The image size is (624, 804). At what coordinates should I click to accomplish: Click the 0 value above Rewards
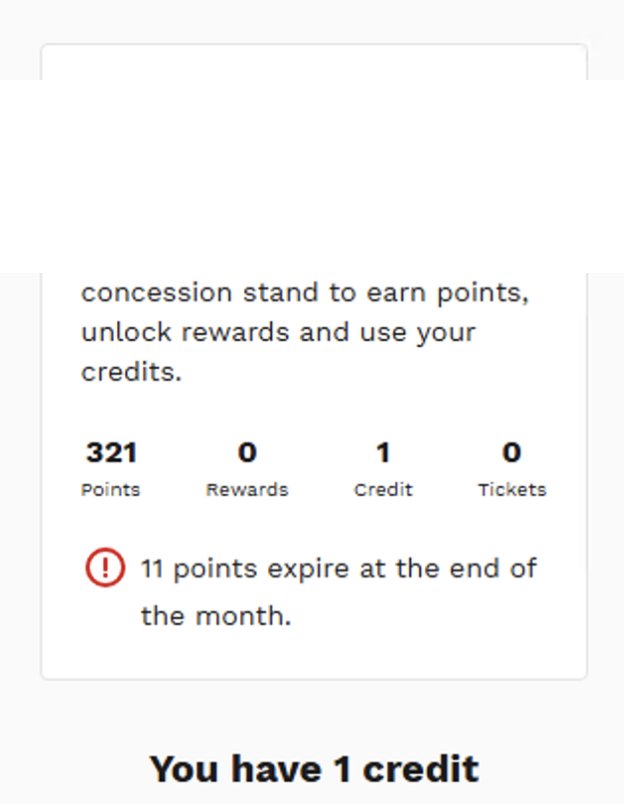247,453
